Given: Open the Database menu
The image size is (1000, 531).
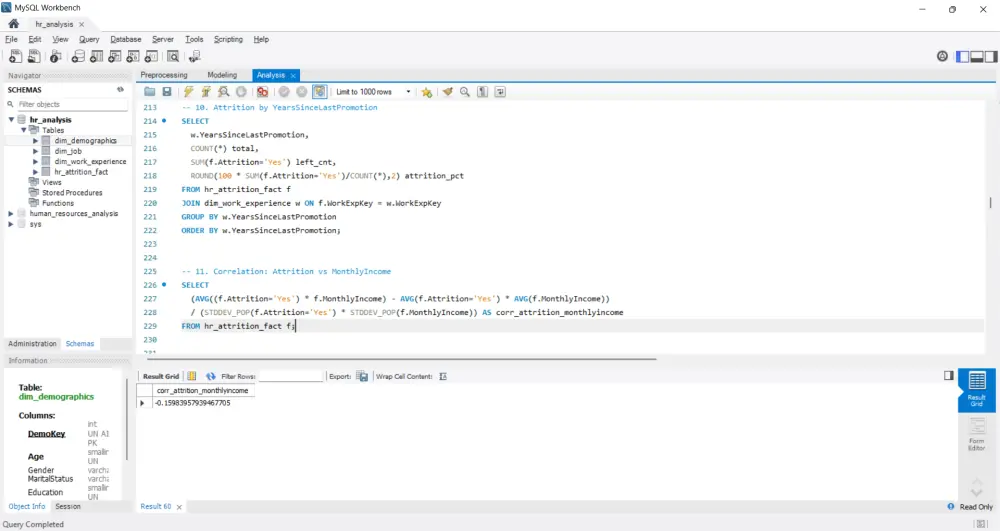Looking at the screenshot, I should 126,39.
